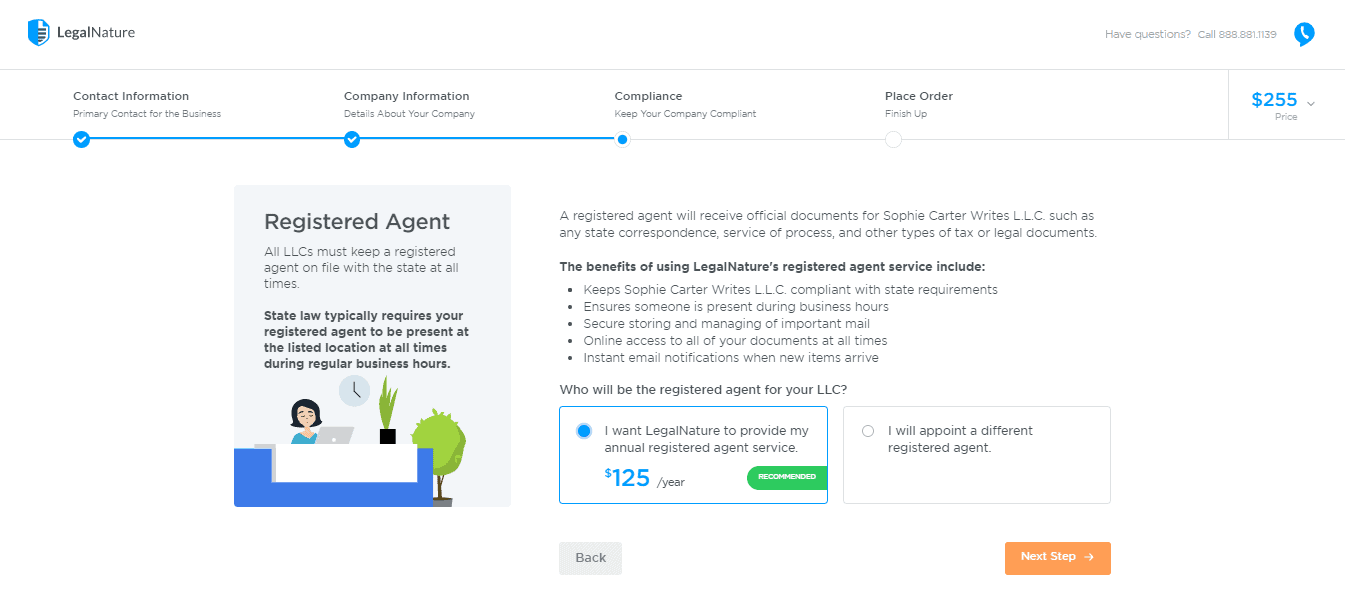Viewport: 1345px width, 597px height.
Task: Click the orange Next Step button
Action: point(1057,558)
